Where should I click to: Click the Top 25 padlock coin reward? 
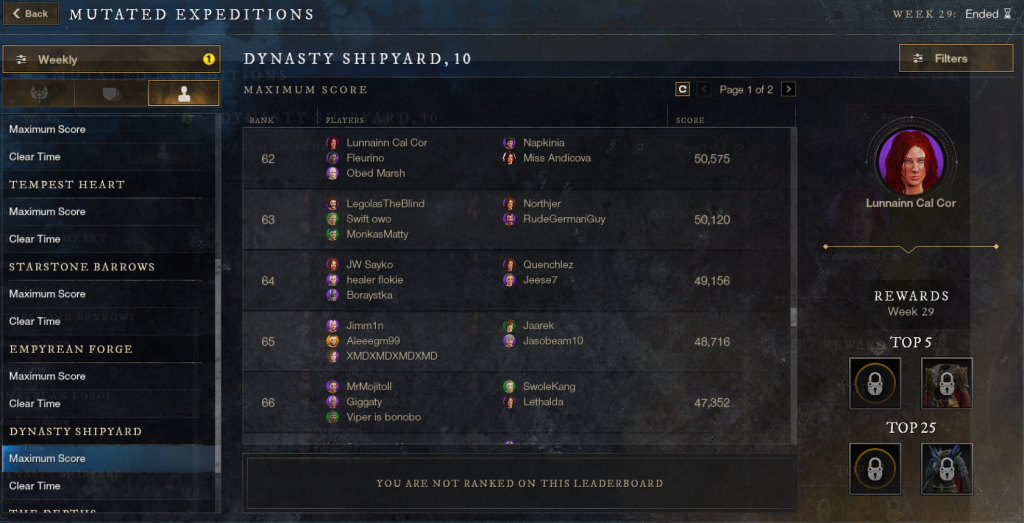(875, 469)
